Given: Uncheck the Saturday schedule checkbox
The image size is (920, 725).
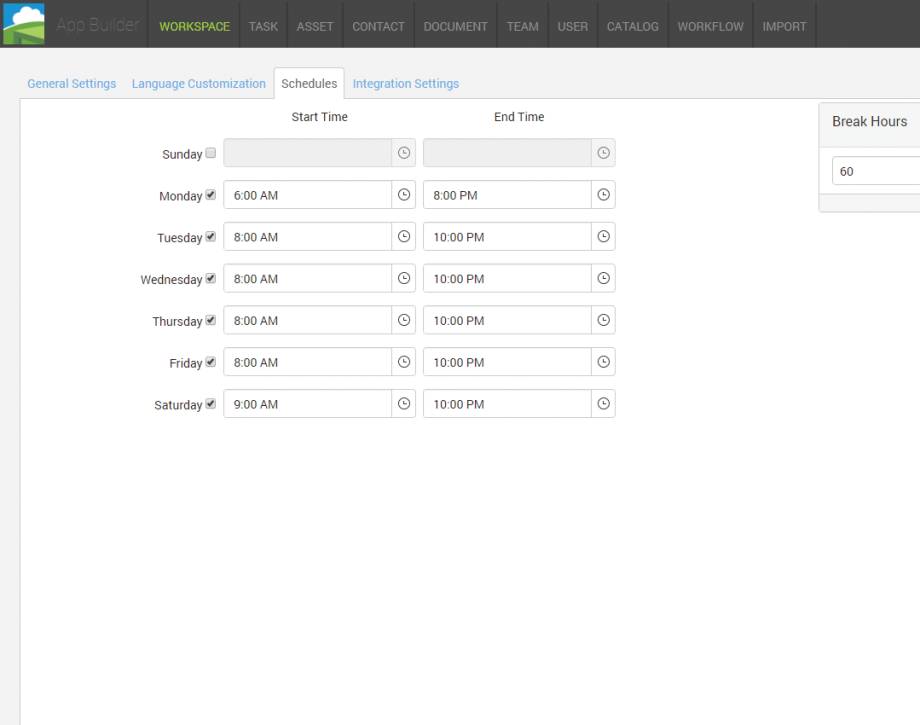Looking at the screenshot, I should coord(208,402).
